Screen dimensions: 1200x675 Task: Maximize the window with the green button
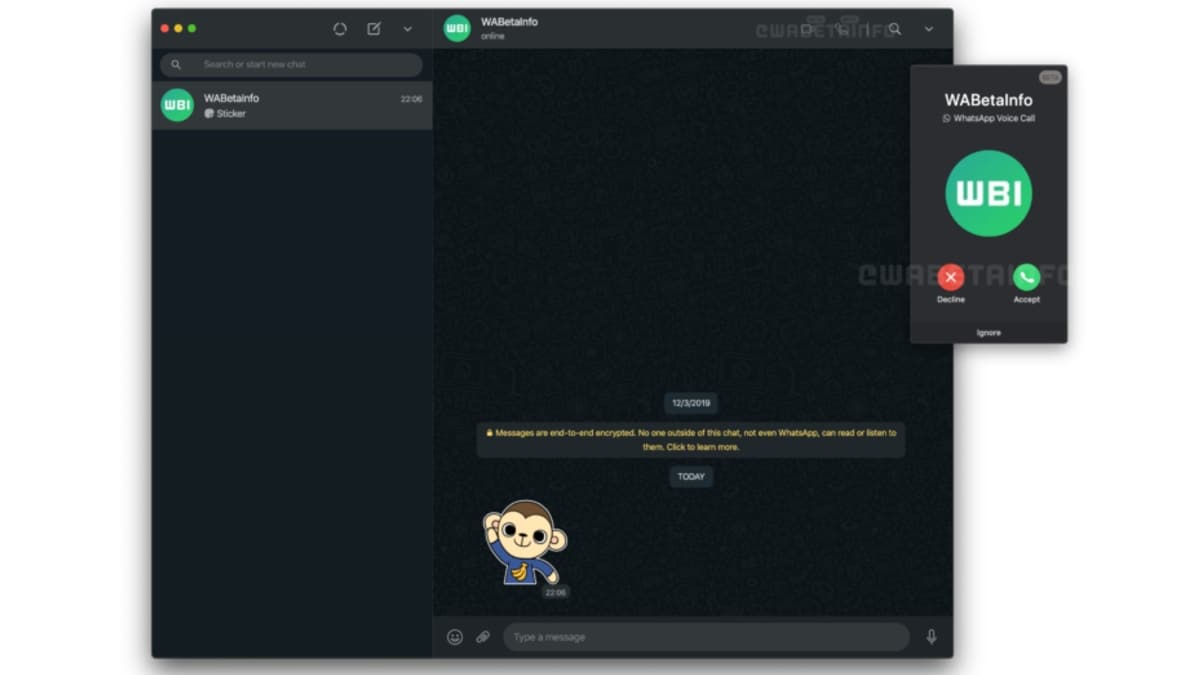(192, 29)
